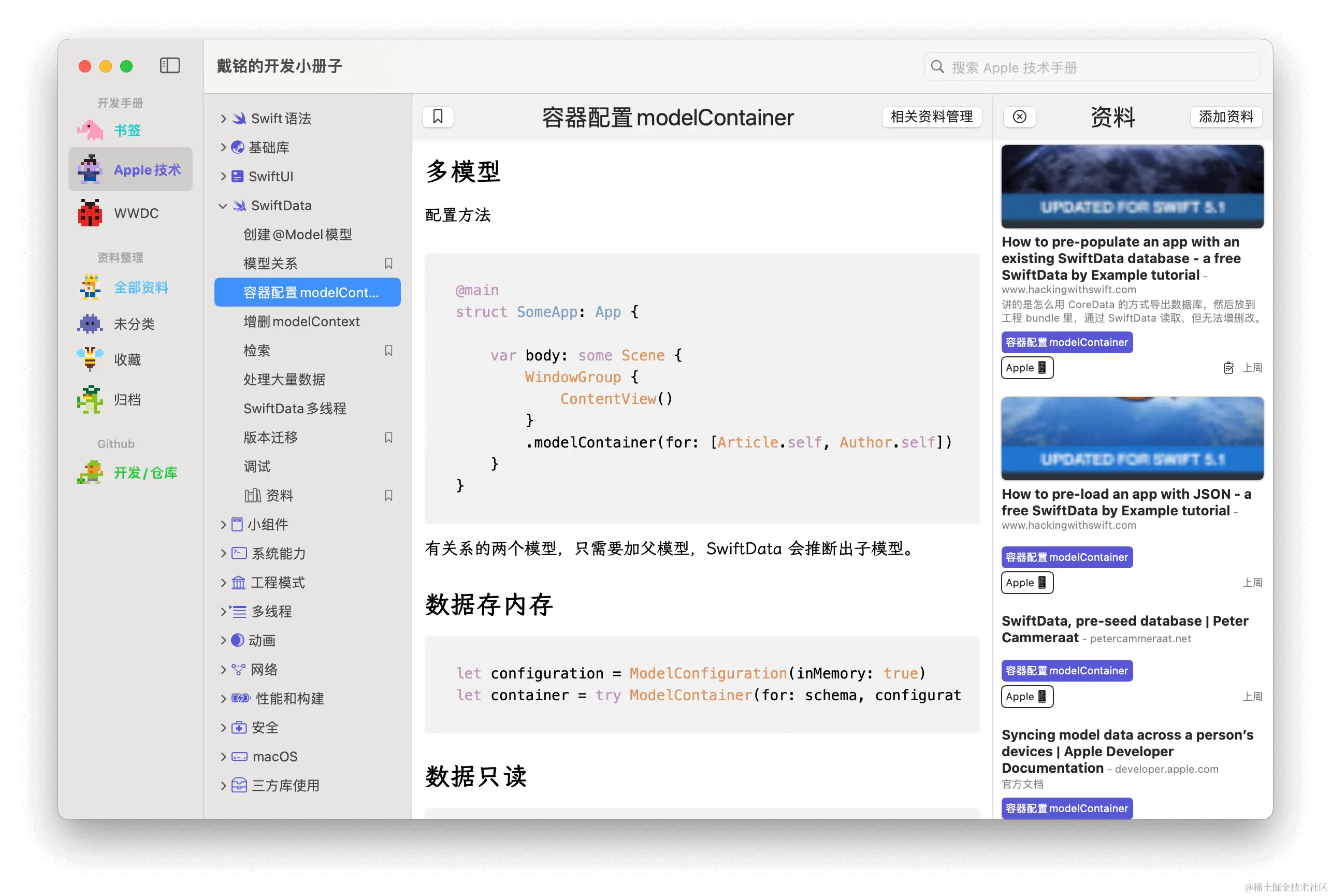Open the 书签 pixel-art icon in the sidebar
The width and height of the screenshot is (1331, 896).
tap(90, 129)
